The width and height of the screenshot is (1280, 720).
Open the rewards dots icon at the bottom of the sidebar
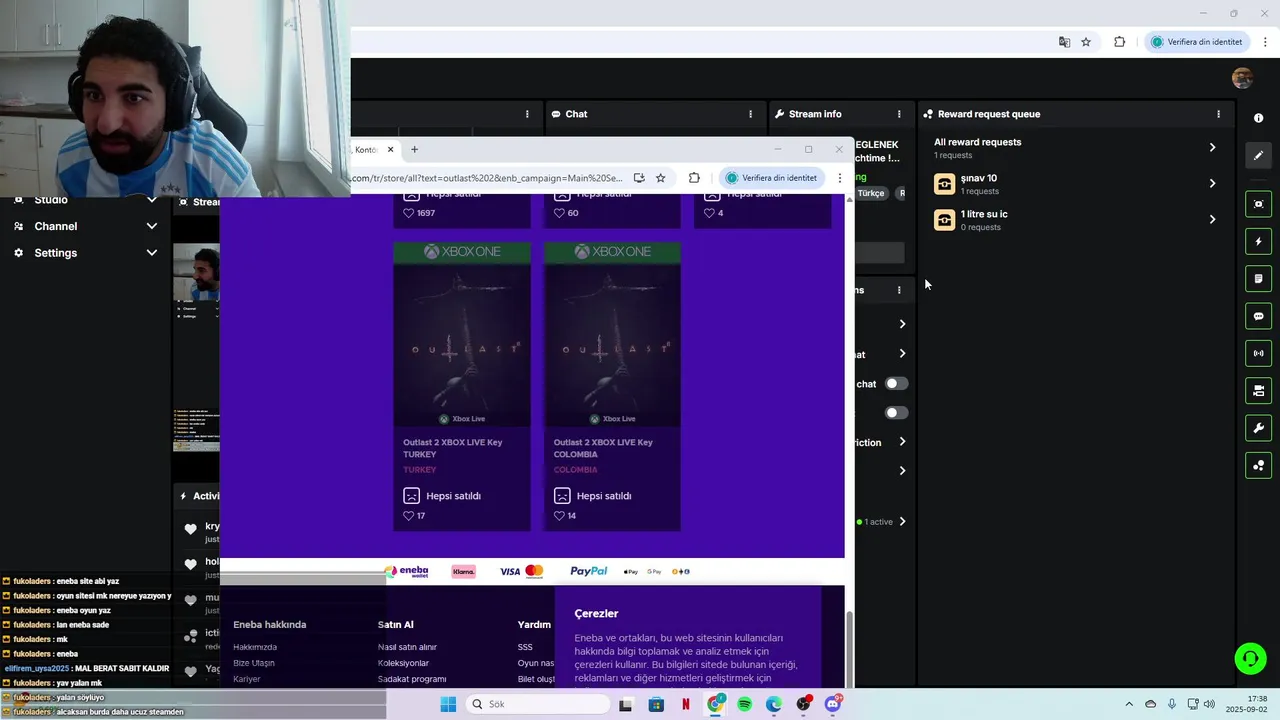1258,465
